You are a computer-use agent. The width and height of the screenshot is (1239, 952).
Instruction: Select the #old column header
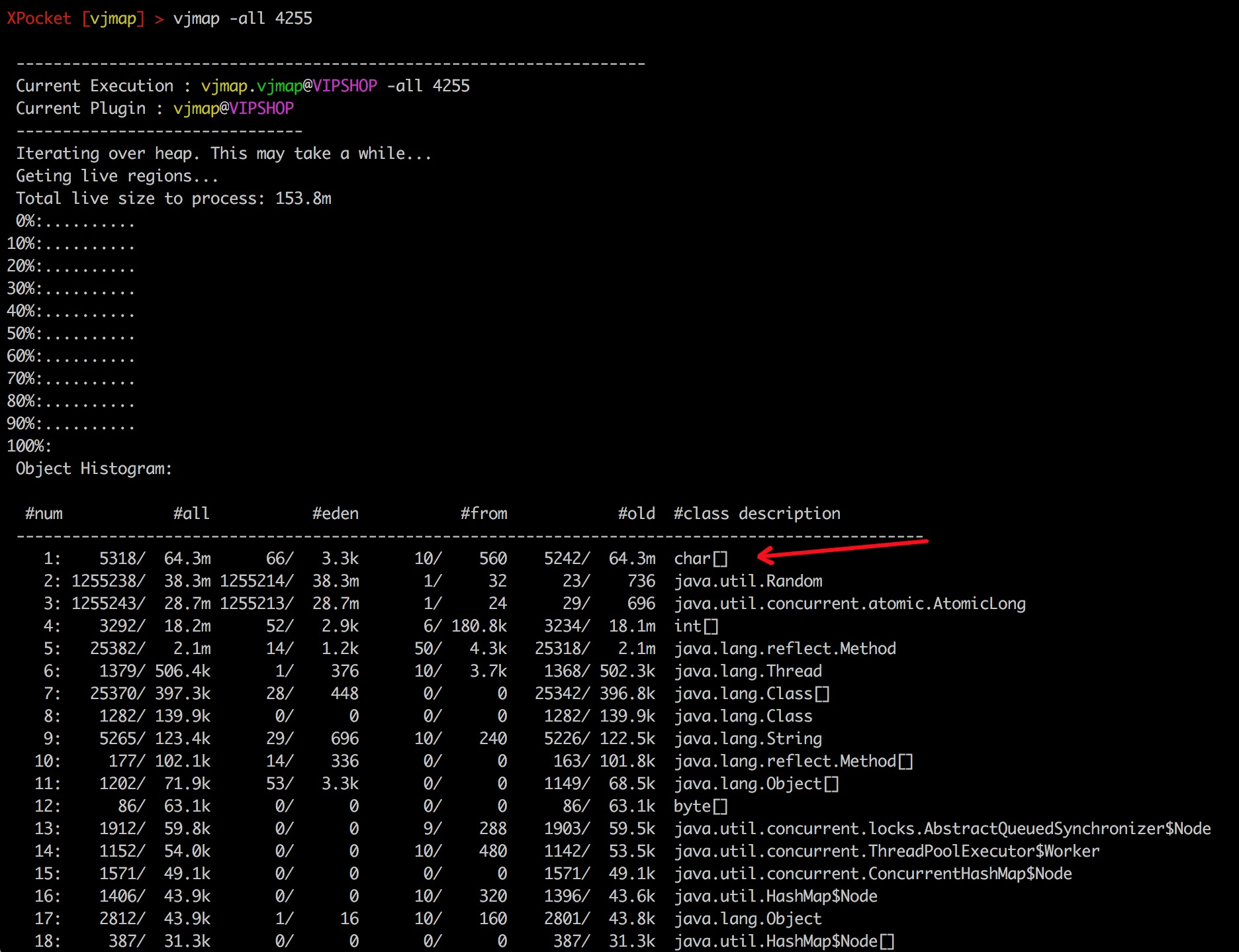[637, 514]
